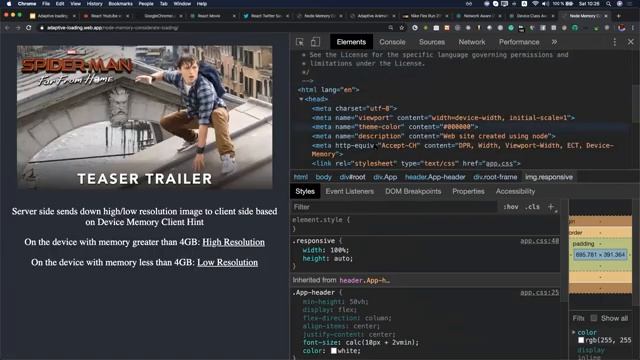
Task: Select the link stylesheet app.css node
Action: 416,164
